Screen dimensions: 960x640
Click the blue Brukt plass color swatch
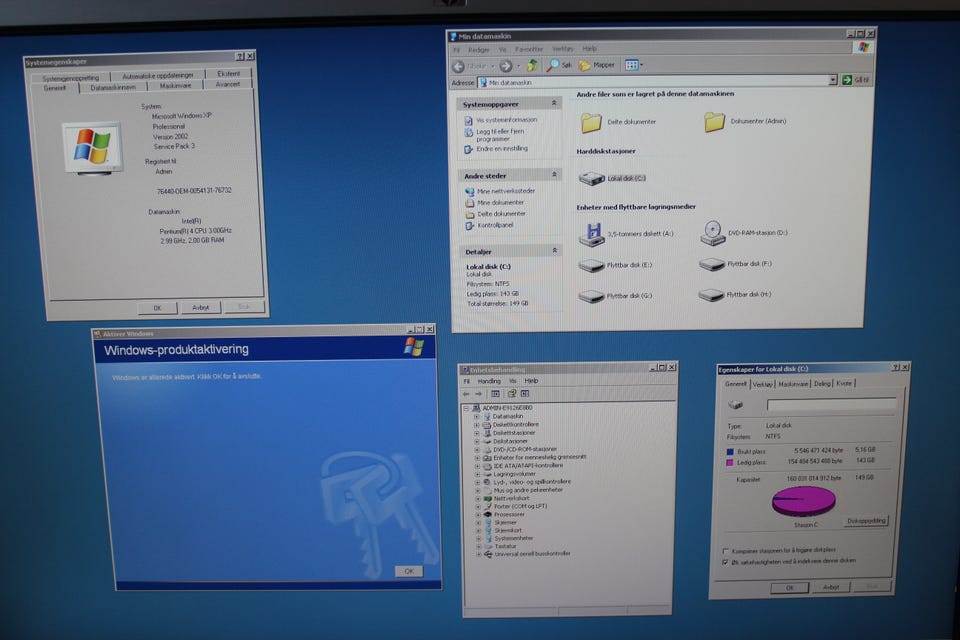730,452
